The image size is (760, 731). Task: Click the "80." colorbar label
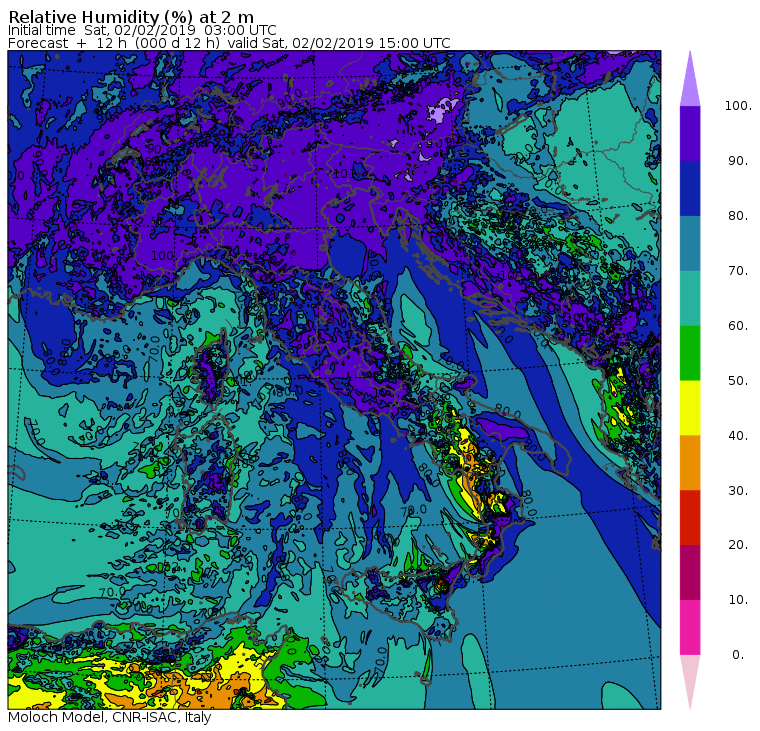[x=738, y=216]
